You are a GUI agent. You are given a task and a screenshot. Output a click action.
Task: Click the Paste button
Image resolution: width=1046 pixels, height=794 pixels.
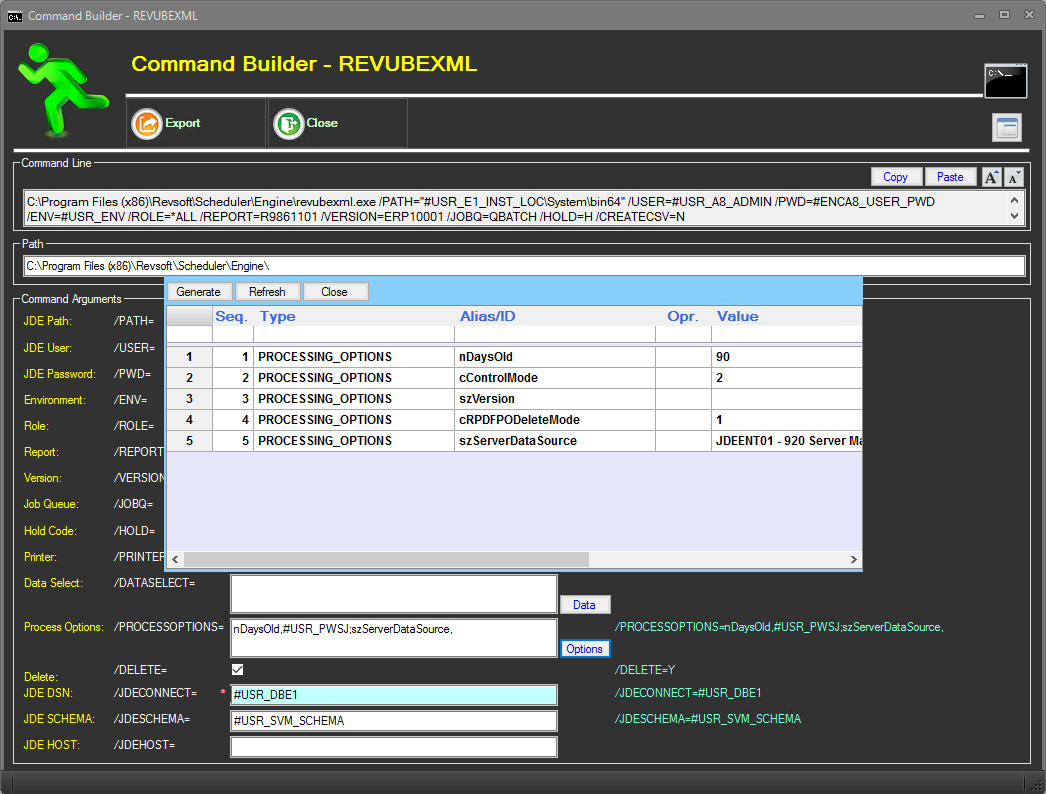pos(950,177)
